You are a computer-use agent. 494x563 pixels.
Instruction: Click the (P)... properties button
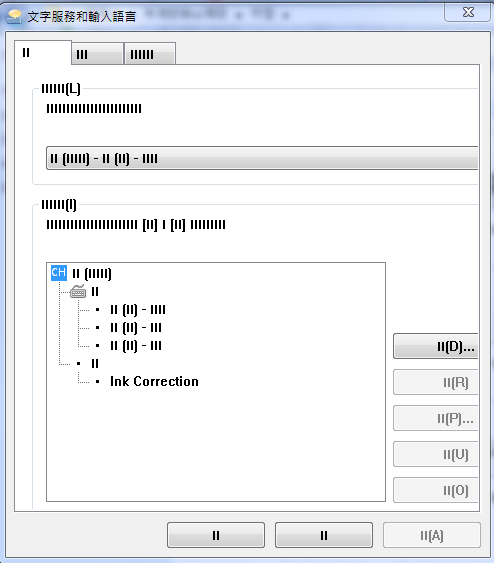436,418
